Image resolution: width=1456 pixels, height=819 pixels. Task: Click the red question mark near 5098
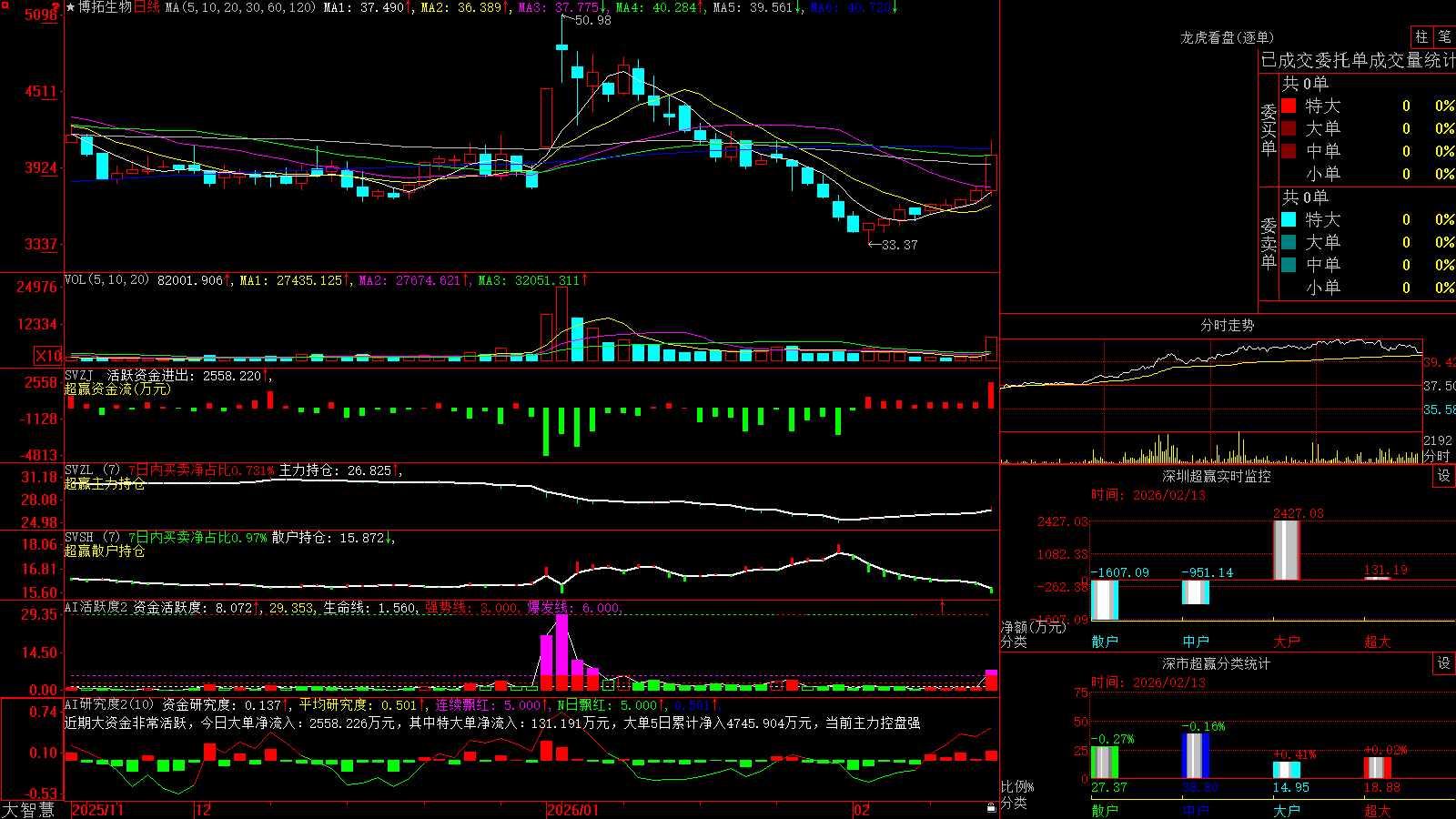pyautogui.click(x=57, y=7)
